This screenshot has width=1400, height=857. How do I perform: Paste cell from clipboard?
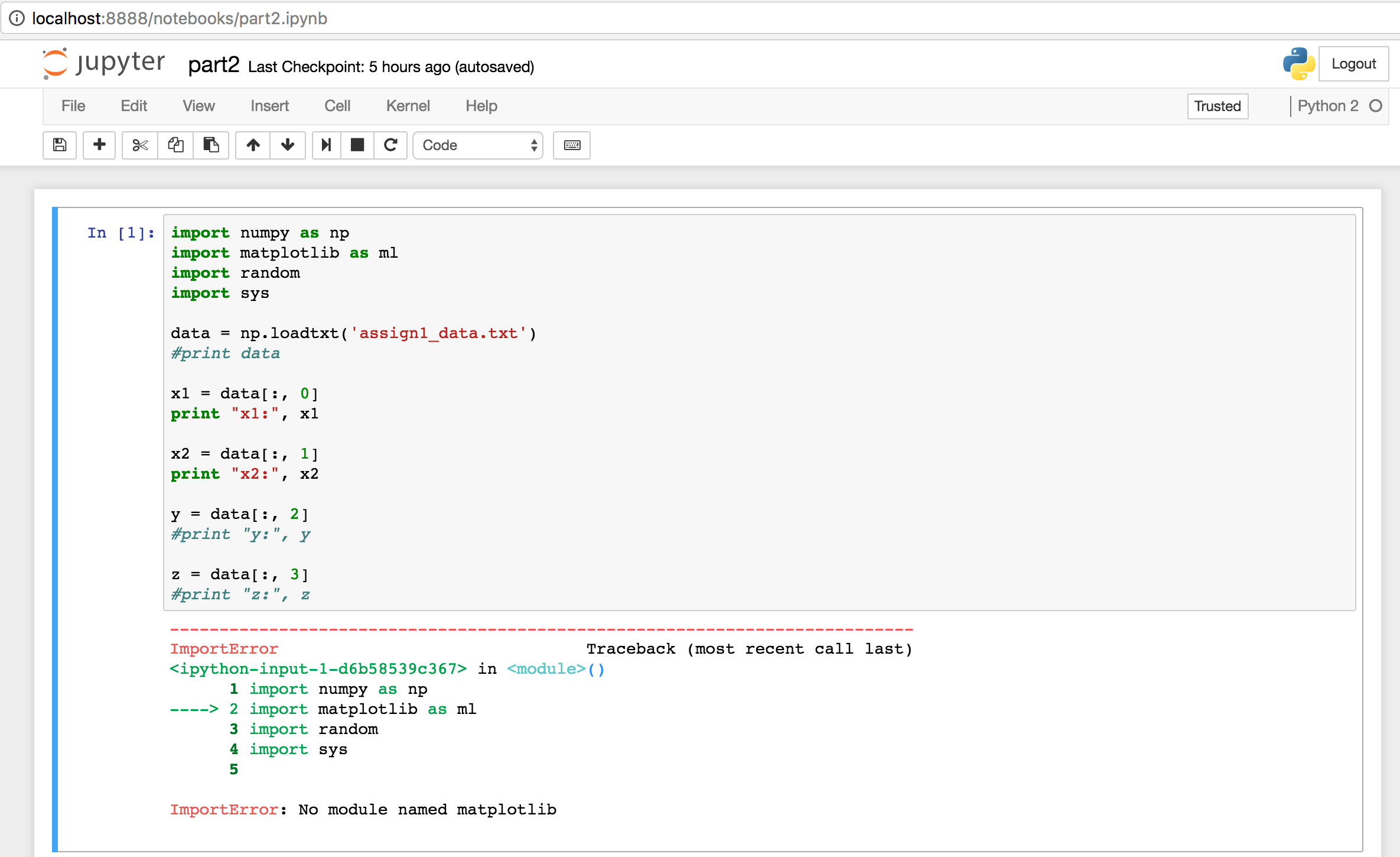211,145
